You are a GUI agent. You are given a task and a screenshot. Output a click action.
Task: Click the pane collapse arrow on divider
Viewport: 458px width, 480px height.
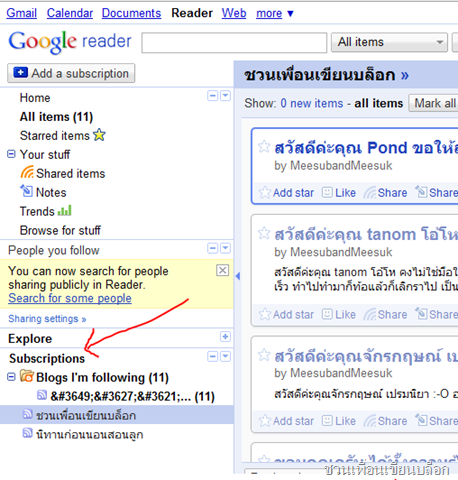[x=238, y=276]
